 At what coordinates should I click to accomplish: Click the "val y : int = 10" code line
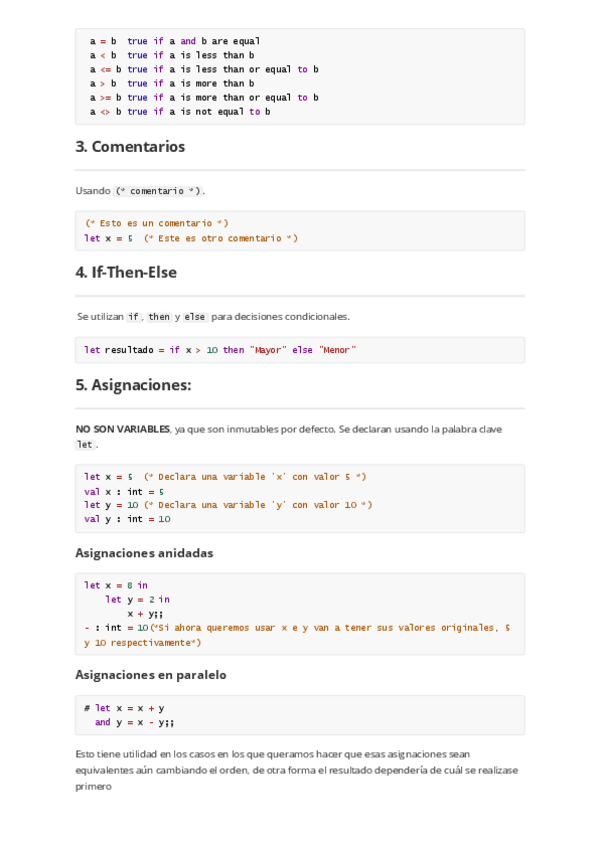pos(127,519)
